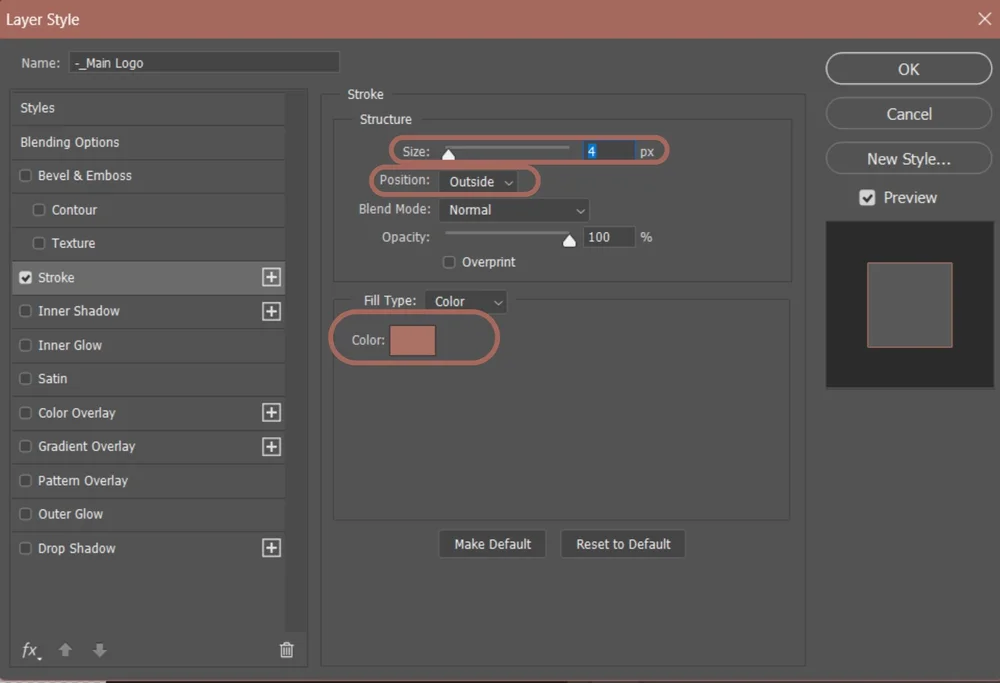This screenshot has width=1000, height=683.
Task: Add another Stroke effect with its plus icon
Action: [271, 277]
